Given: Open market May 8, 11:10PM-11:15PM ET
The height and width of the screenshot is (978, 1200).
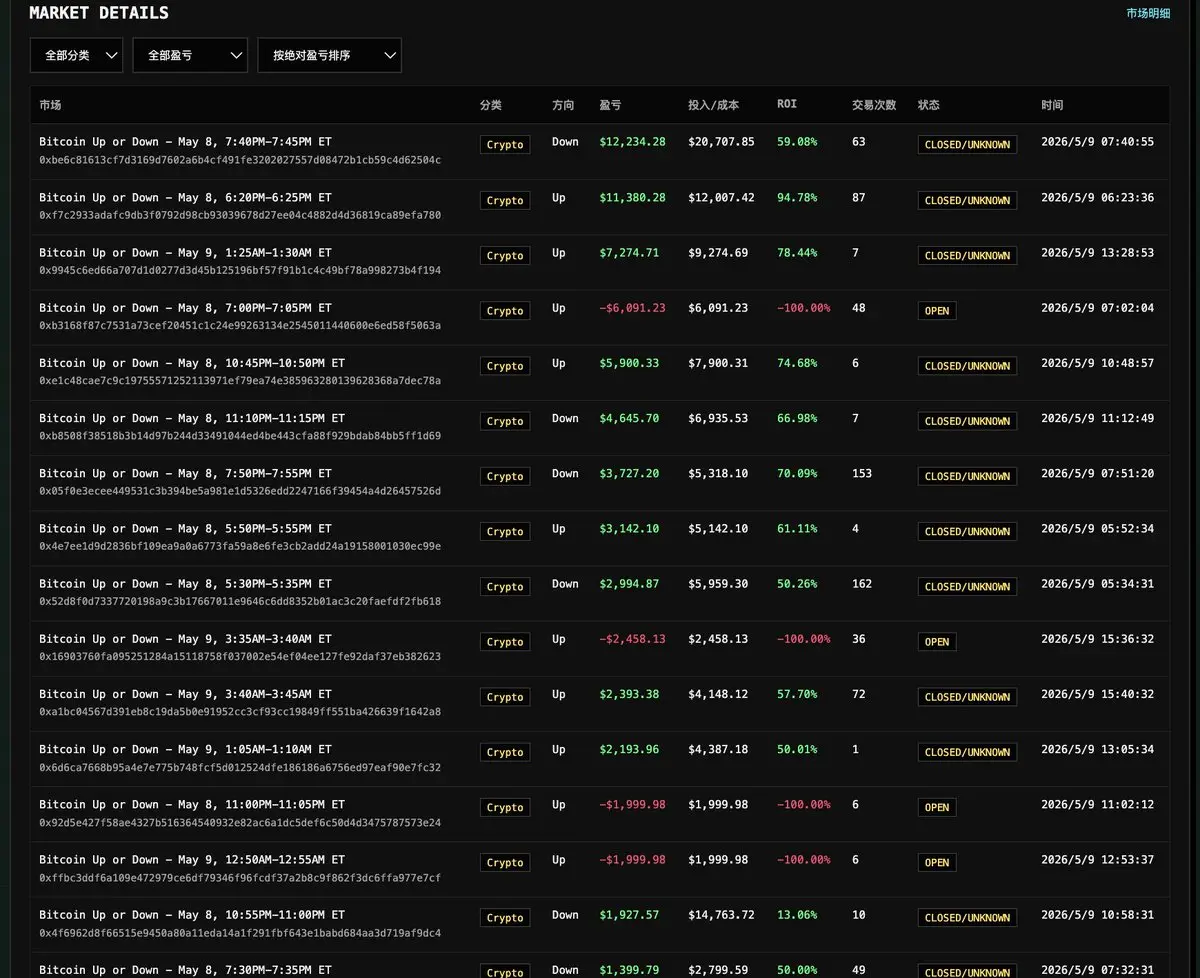Looking at the screenshot, I should [x=192, y=418].
